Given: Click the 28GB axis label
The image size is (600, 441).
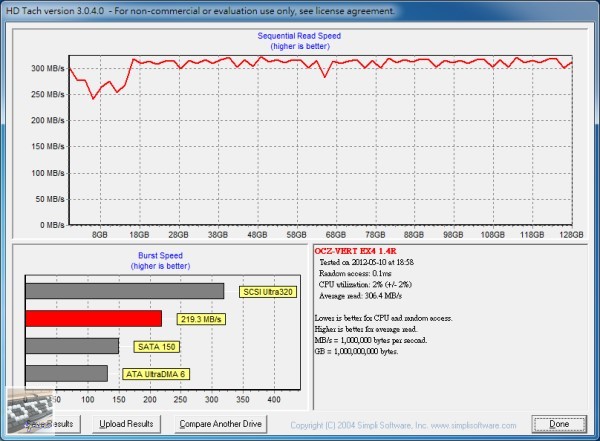Looking at the screenshot, I should [x=178, y=235].
